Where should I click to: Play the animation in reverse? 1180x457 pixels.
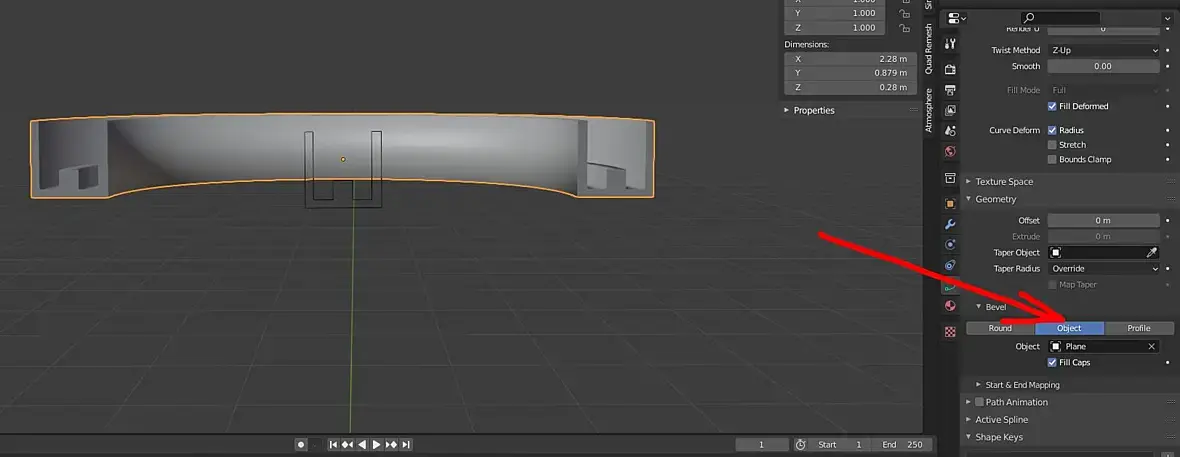pos(362,445)
